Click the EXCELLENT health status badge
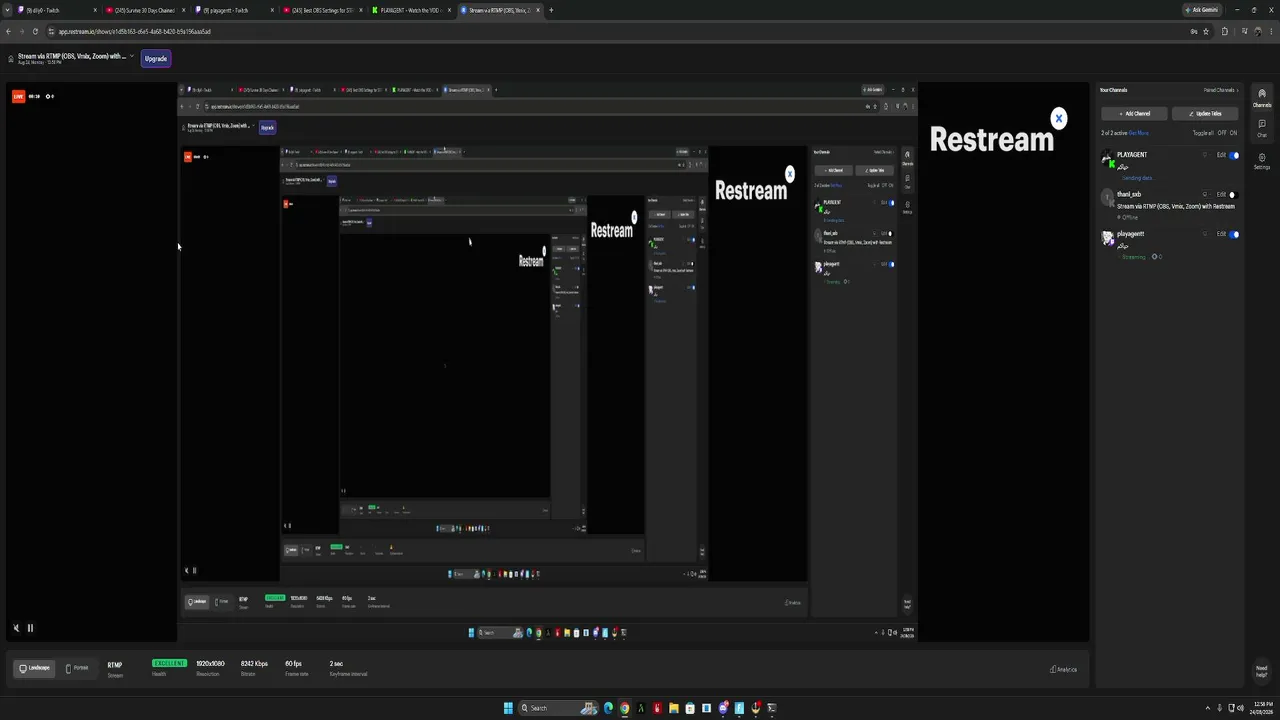 click(169, 663)
